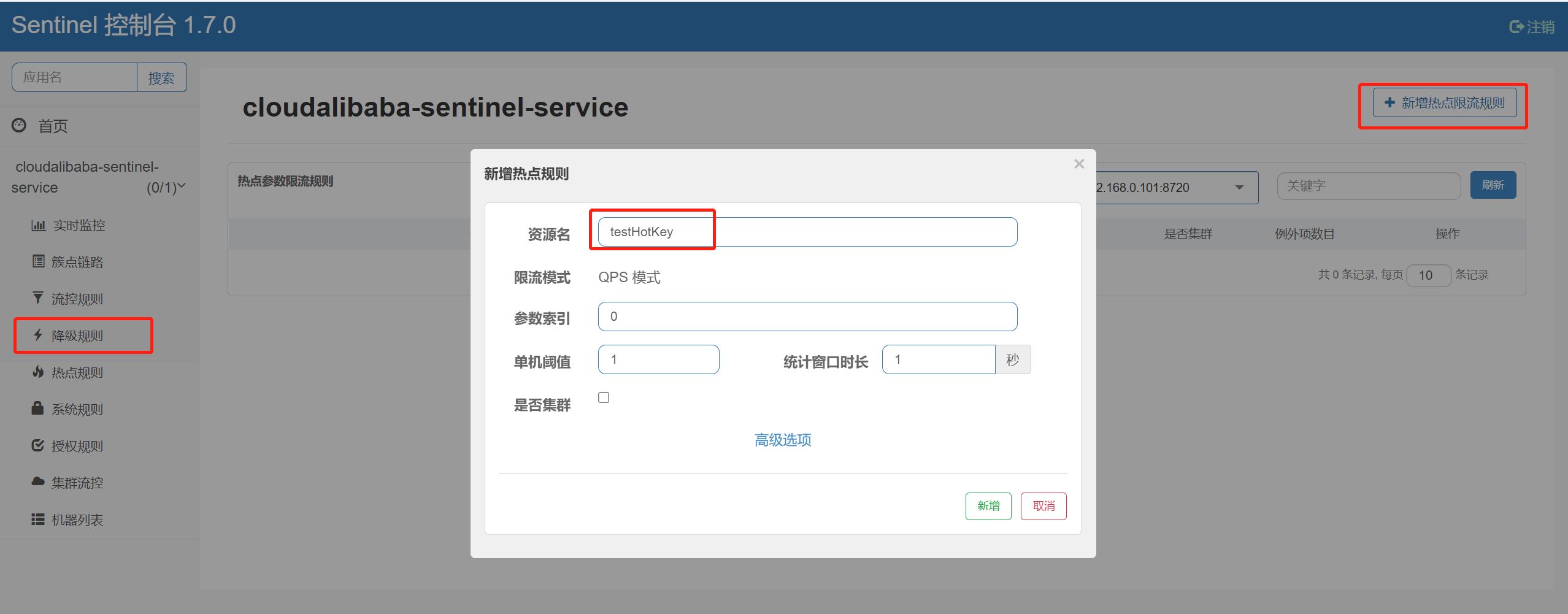The image size is (1568, 614).
Task: Click the flame icon for 热点规则
Action: (x=38, y=372)
